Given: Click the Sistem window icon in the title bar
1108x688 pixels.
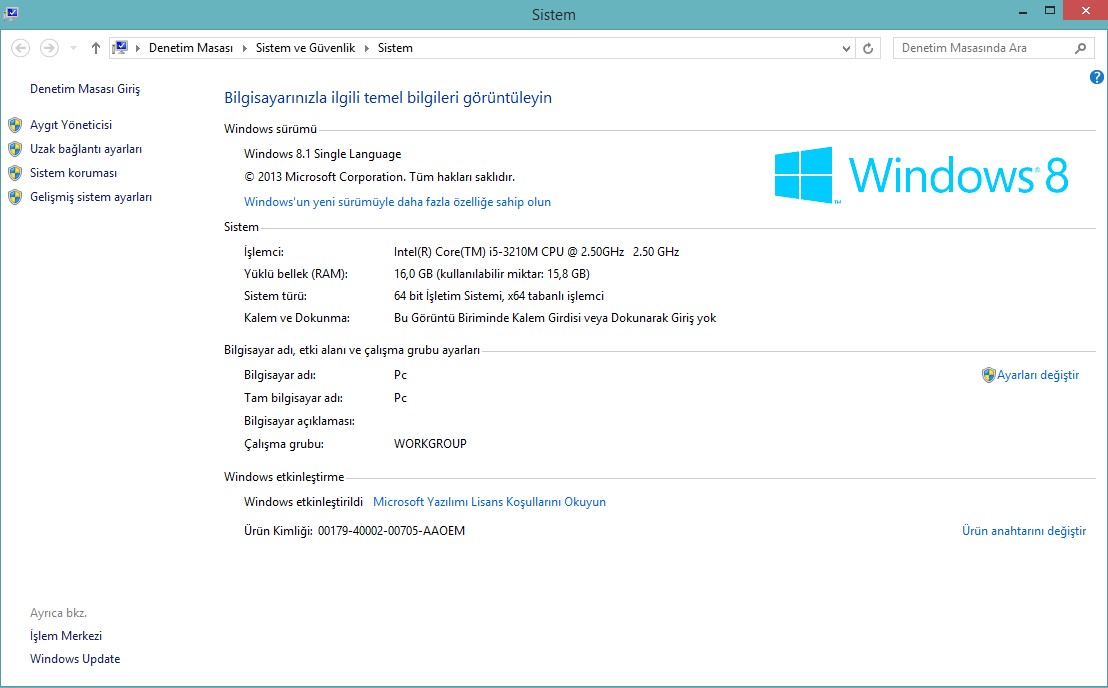Looking at the screenshot, I should (x=11, y=12).
